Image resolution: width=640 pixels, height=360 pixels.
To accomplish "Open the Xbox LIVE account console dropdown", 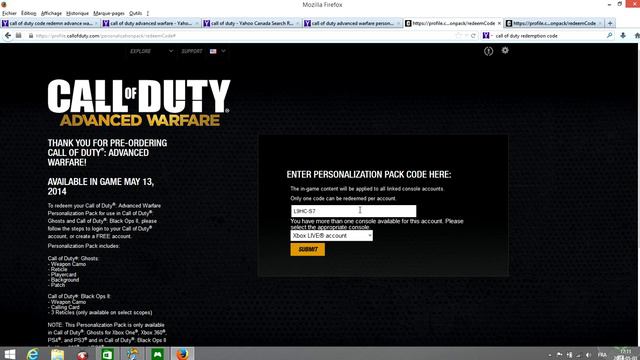I will pyautogui.click(x=331, y=236).
